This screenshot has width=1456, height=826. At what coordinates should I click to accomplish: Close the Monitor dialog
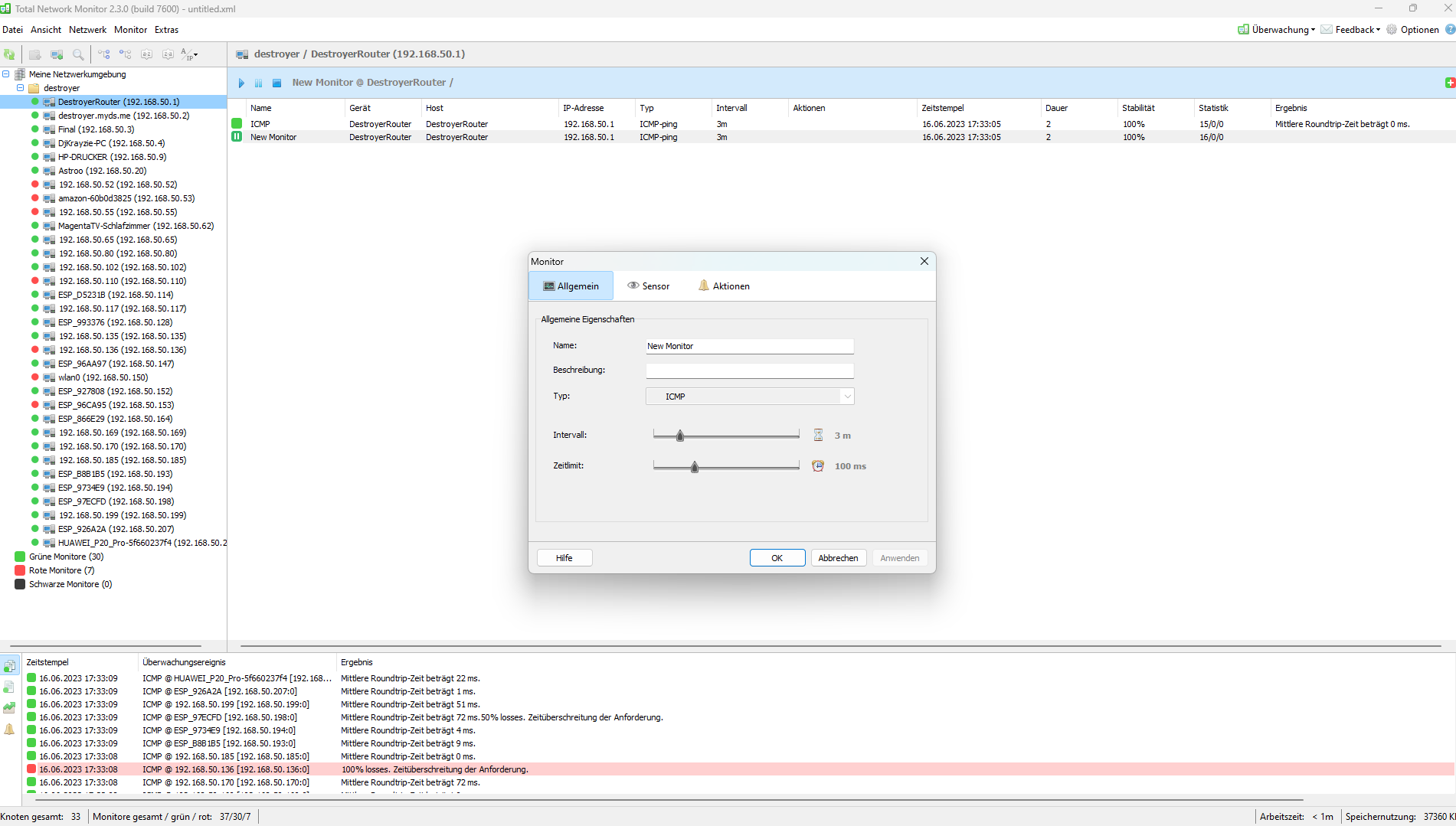[924, 261]
